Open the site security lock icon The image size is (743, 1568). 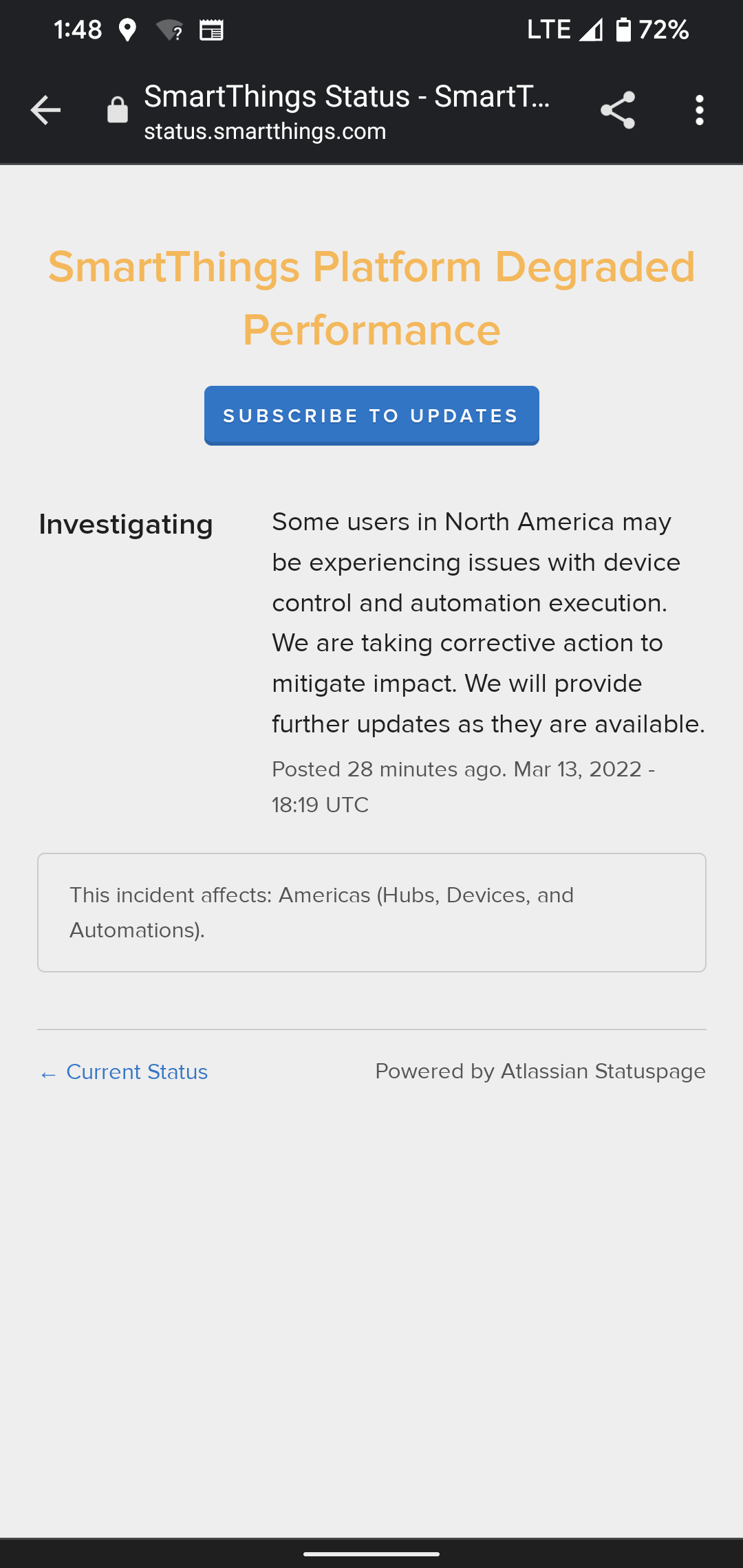coord(117,109)
